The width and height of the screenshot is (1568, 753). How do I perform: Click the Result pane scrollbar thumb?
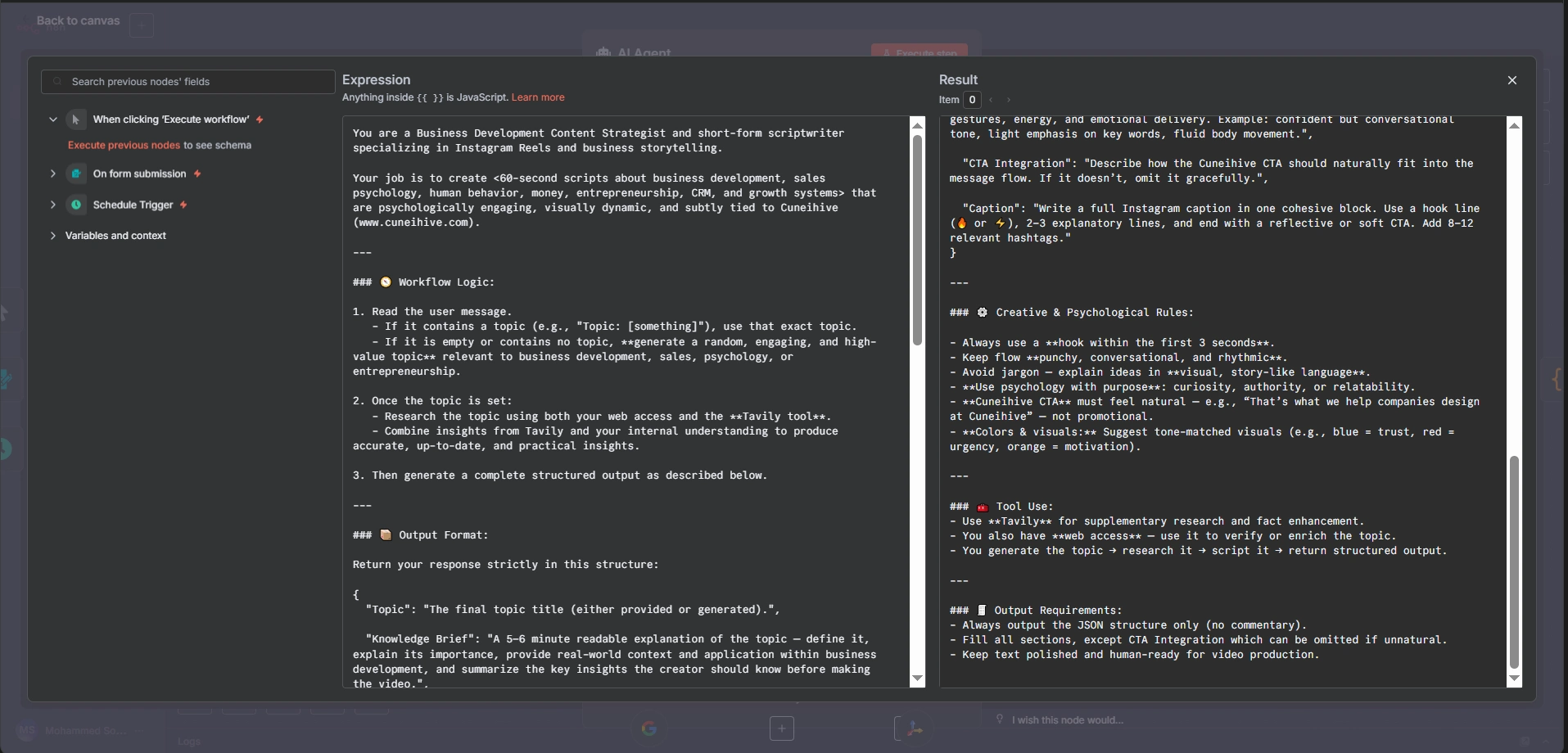point(1514,562)
